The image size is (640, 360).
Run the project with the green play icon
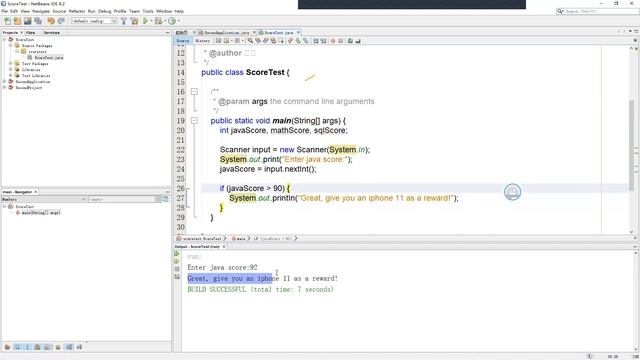point(145,21)
